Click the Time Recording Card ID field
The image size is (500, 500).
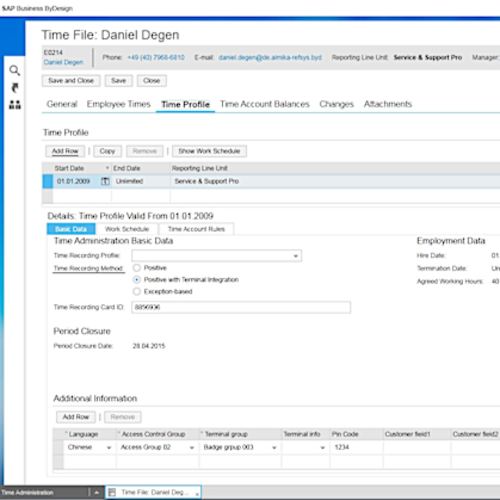(241, 307)
